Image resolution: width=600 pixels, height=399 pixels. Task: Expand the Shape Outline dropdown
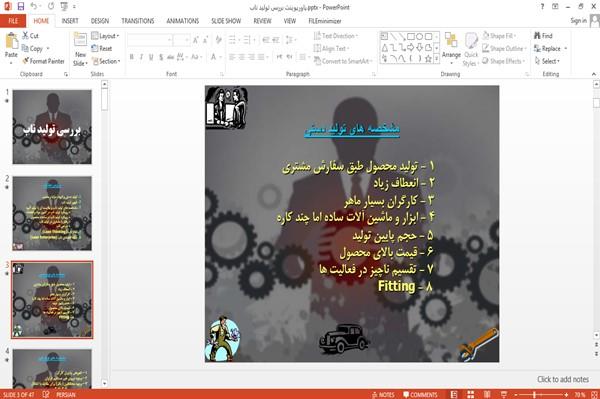click(504, 49)
